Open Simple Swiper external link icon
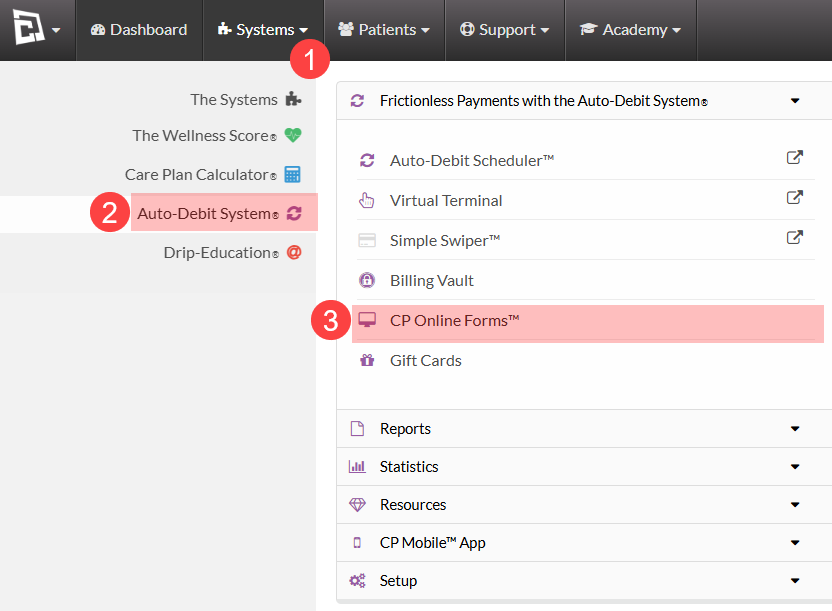This screenshot has height=611, width=832. 794,237
